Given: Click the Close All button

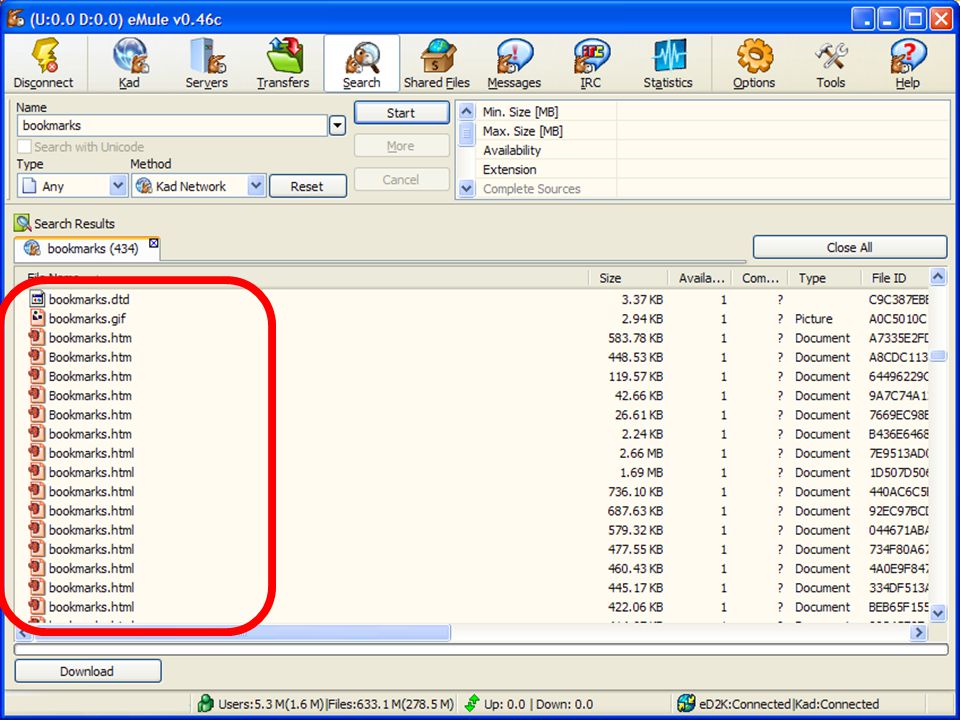Looking at the screenshot, I should click(850, 247).
